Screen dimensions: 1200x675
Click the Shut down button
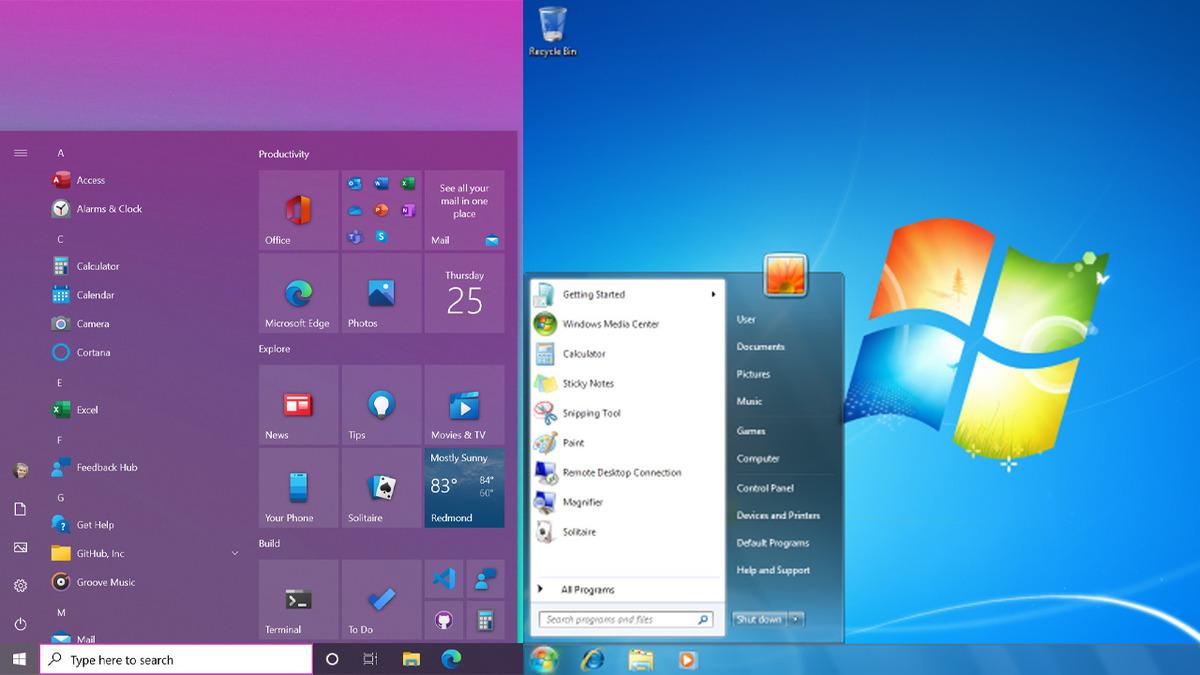[x=761, y=619]
